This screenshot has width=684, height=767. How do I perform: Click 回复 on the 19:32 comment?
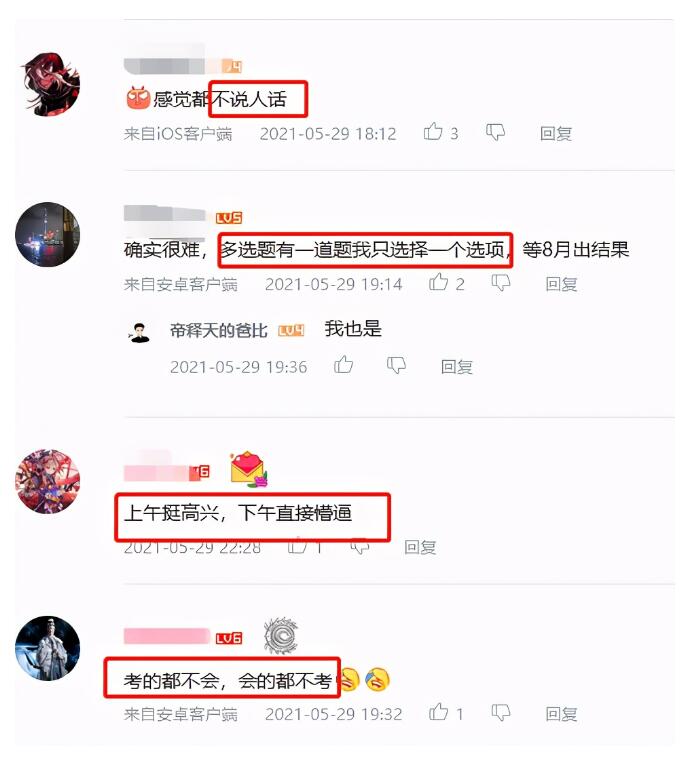[x=561, y=714]
